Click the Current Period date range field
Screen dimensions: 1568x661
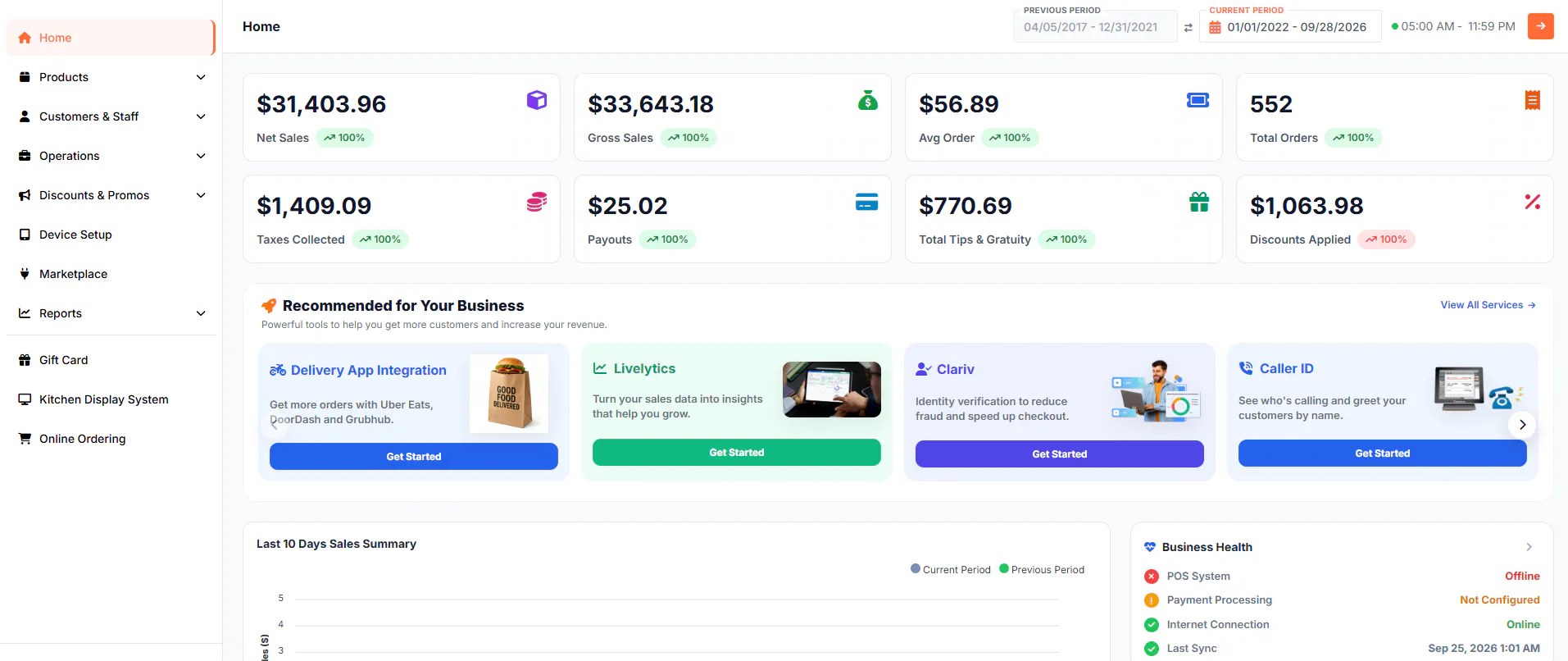[x=1290, y=27]
